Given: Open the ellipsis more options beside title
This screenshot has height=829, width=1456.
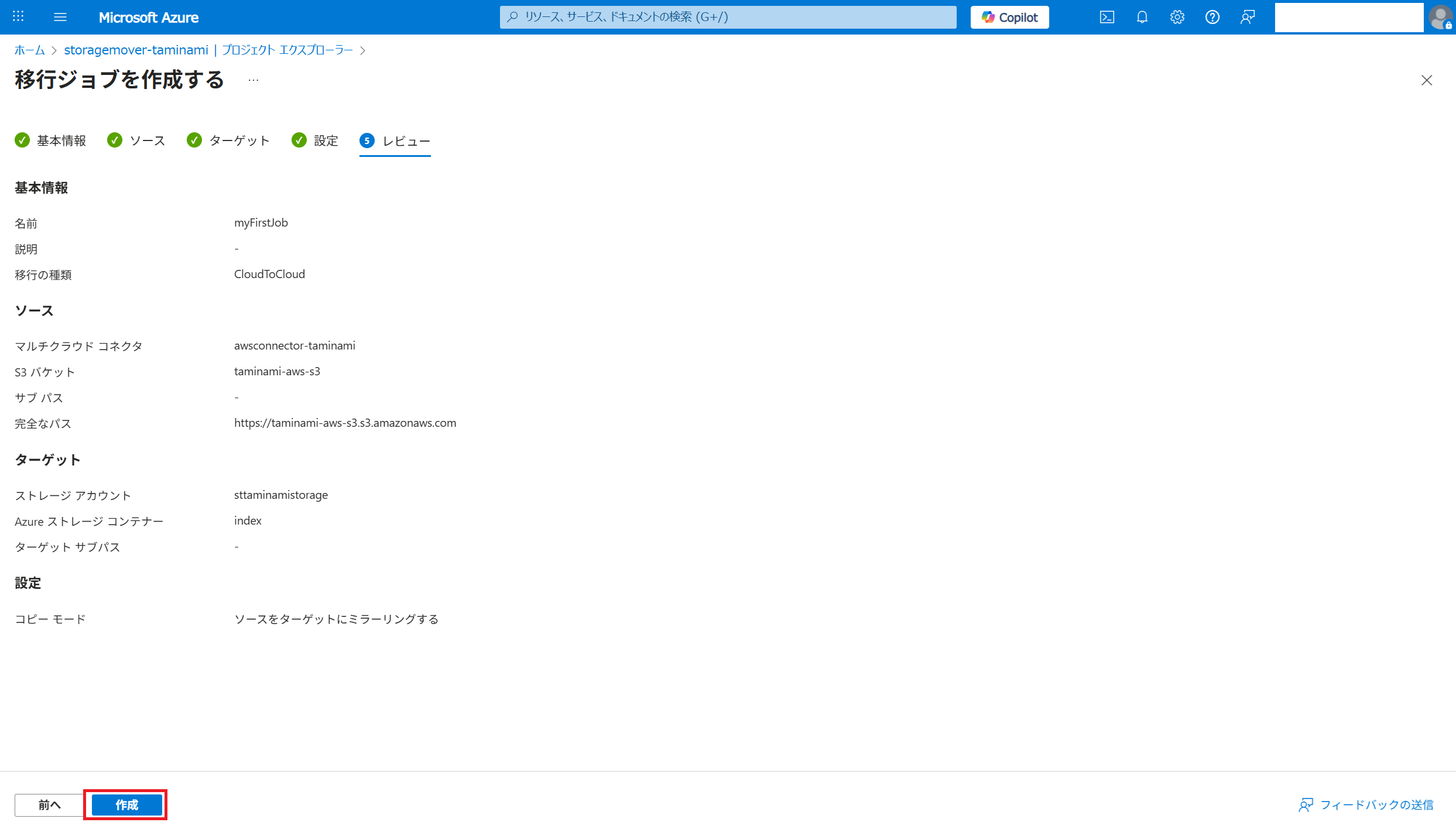Looking at the screenshot, I should (253, 80).
